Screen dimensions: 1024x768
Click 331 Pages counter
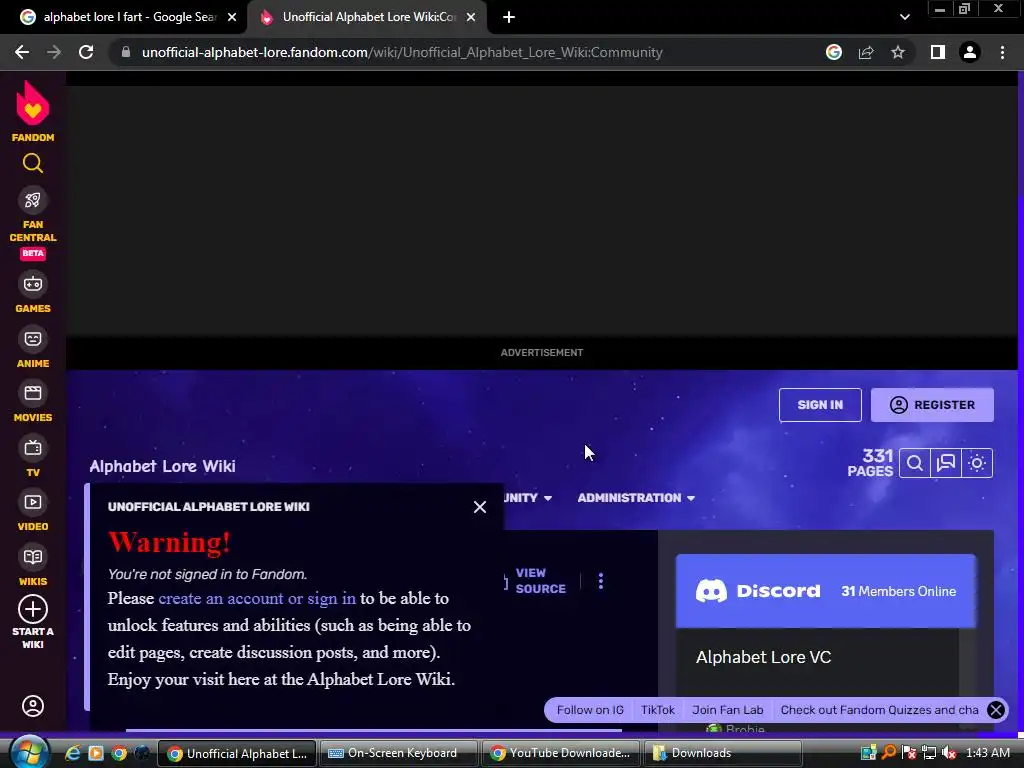click(870, 463)
